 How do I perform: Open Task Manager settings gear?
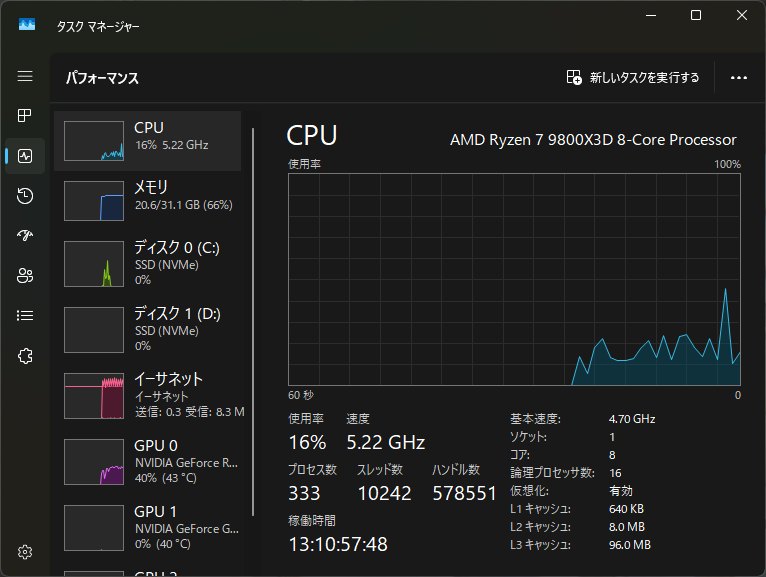coord(25,552)
